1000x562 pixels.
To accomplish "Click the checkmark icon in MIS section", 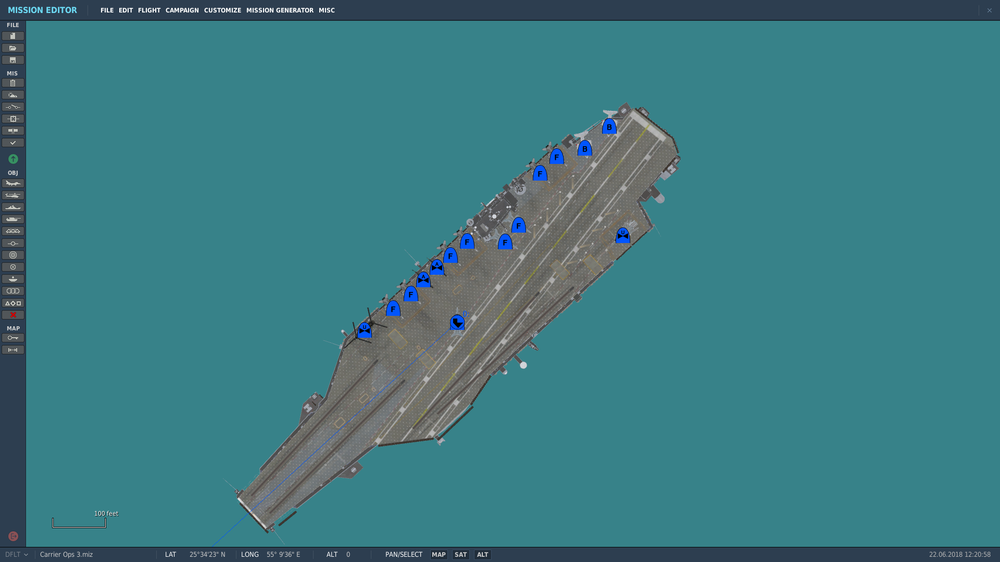I will click(x=13, y=143).
